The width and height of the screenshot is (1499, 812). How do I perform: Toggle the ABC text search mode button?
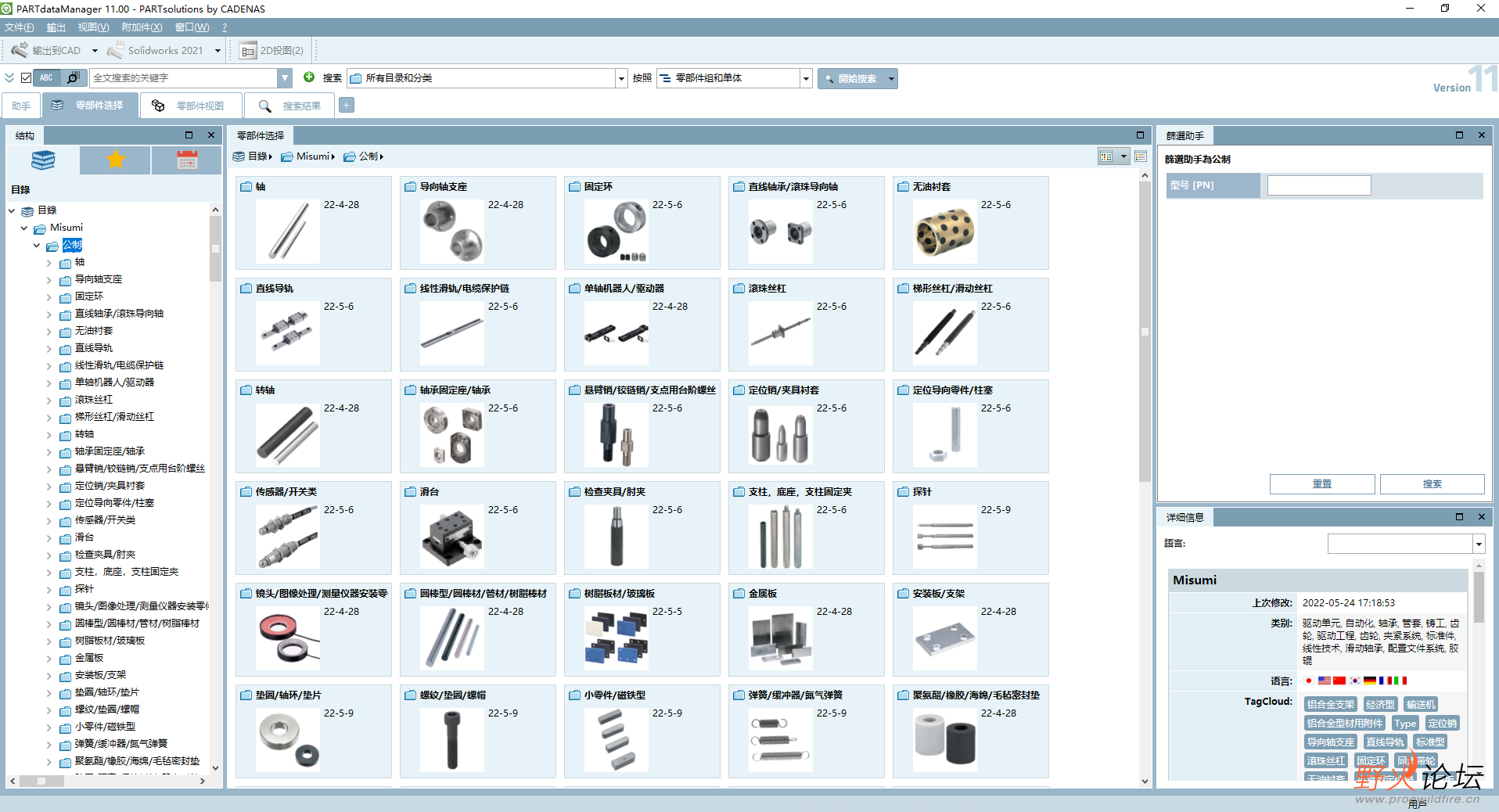click(x=46, y=77)
